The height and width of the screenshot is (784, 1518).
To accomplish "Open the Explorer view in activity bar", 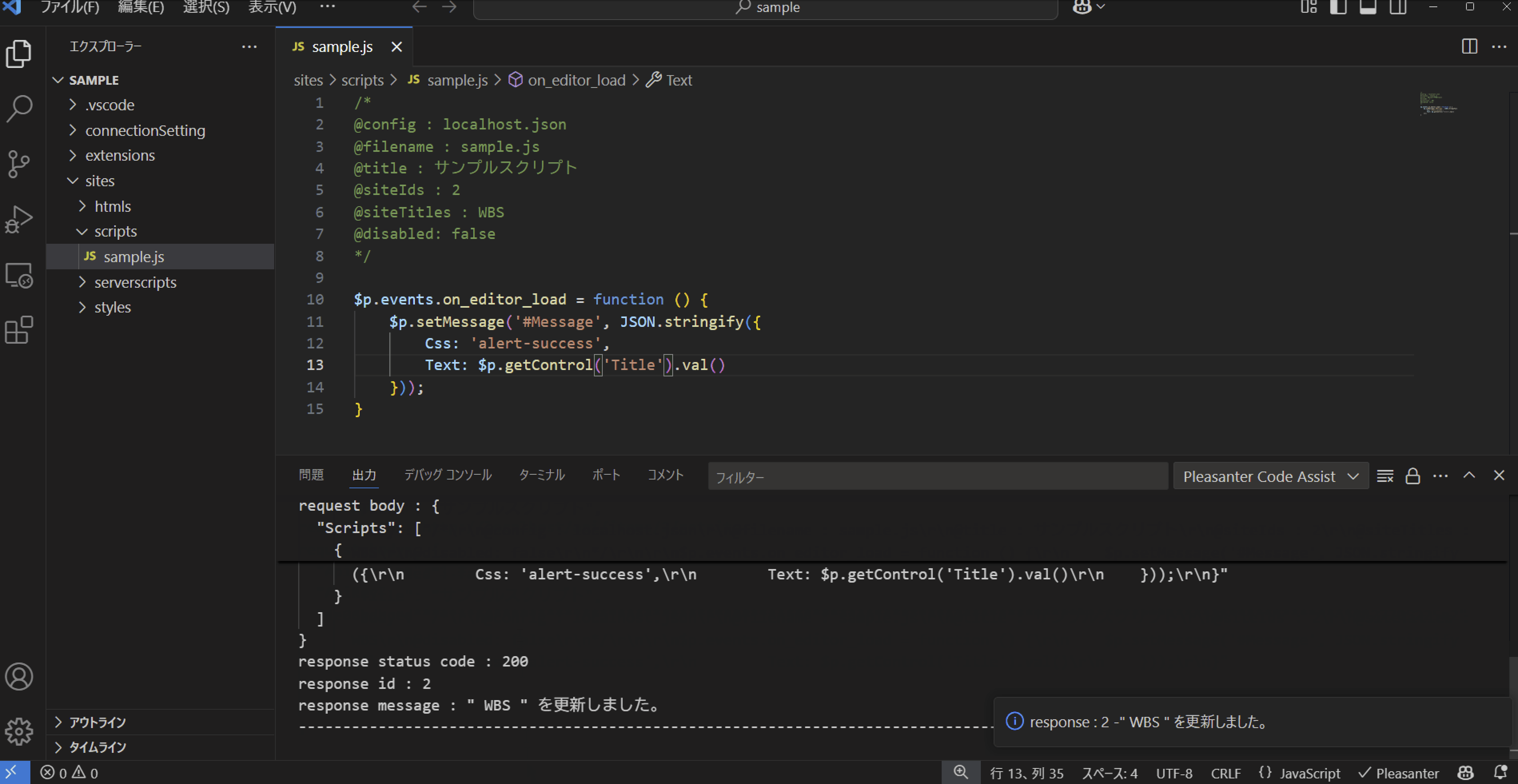I will coord(19,54).
